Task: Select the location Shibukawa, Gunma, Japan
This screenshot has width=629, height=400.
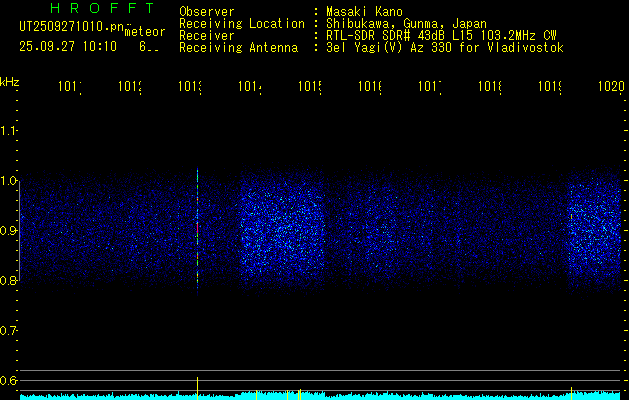Action: [406, 24]
